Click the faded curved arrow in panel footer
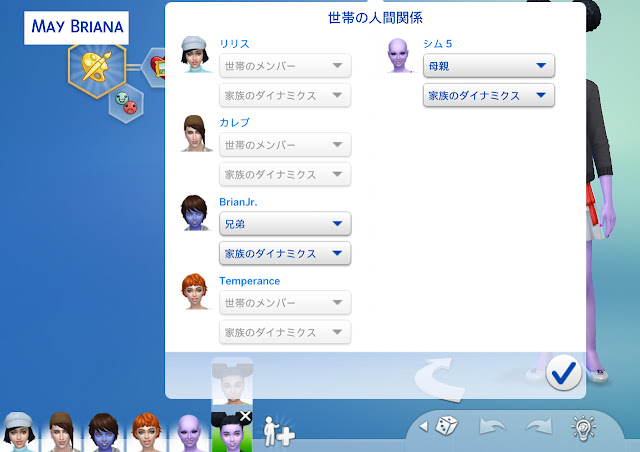This screenshot has width=640, height=452. [x=440, y=380]
